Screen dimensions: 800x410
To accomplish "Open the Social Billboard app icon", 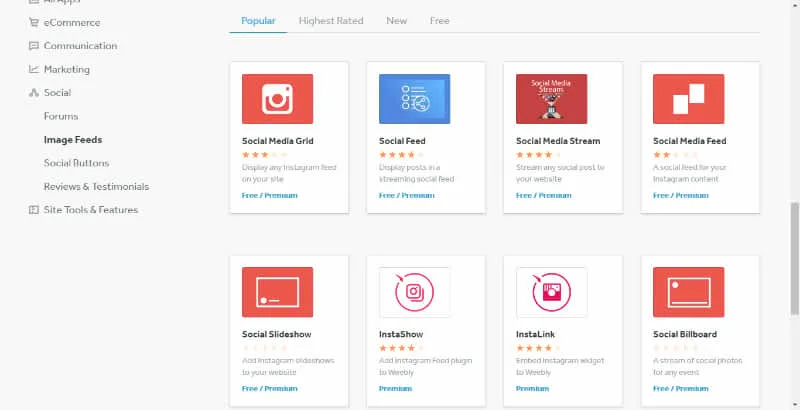I will 688,292.
